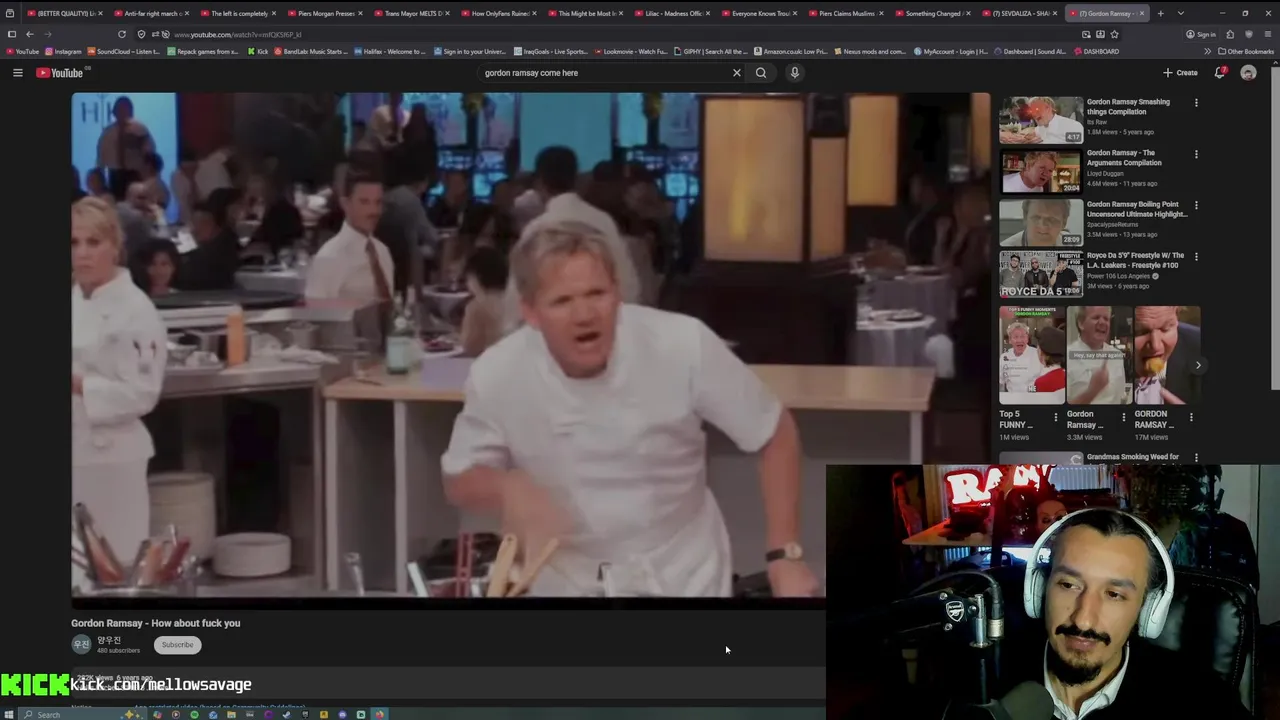The image size is (1280, 720).
Task: Open the YouTube bookmark in bookmarks bar
Action: point(22,51)
